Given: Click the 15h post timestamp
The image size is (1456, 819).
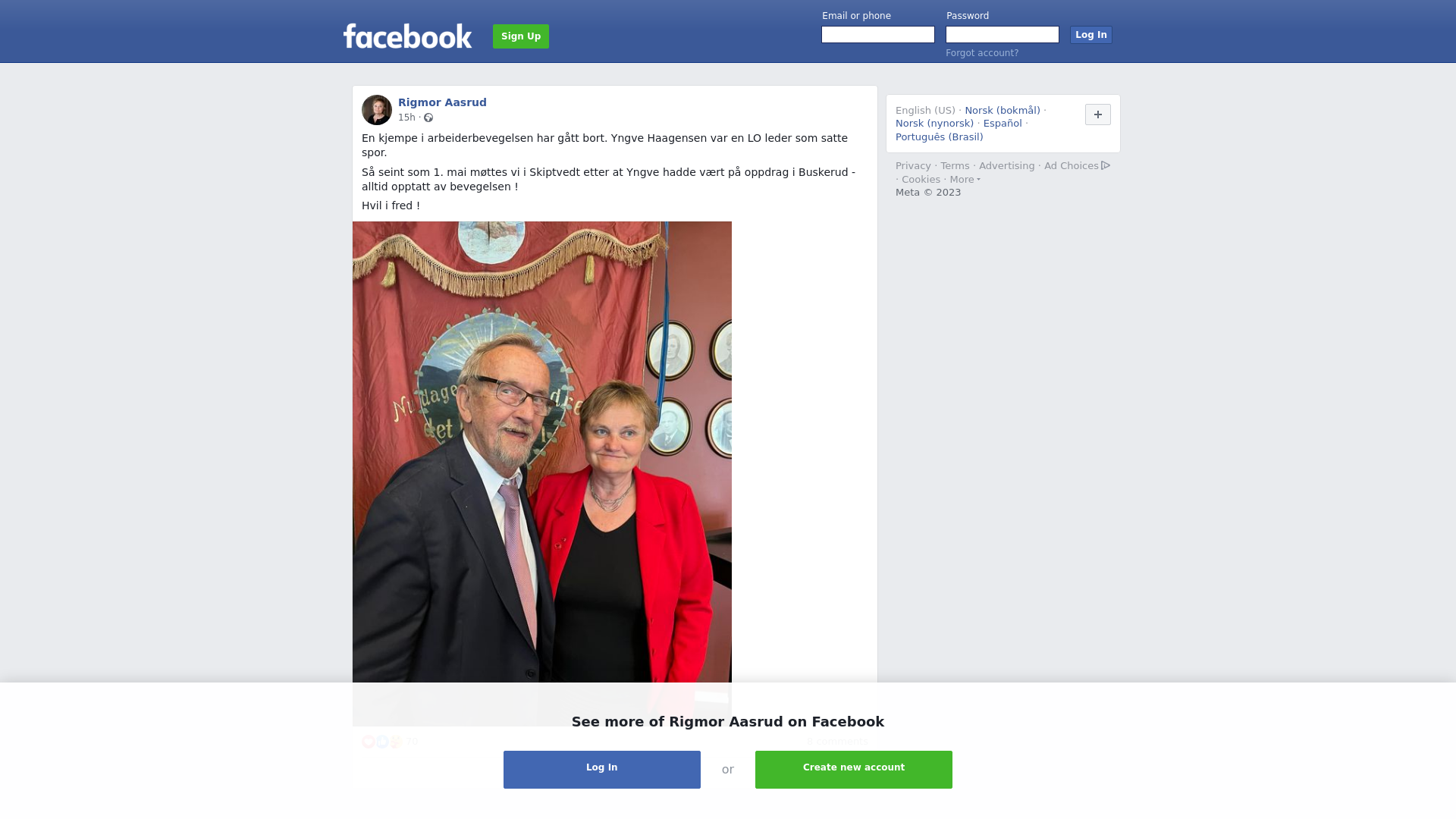Looking at the screenshot, I should (406, 118).
